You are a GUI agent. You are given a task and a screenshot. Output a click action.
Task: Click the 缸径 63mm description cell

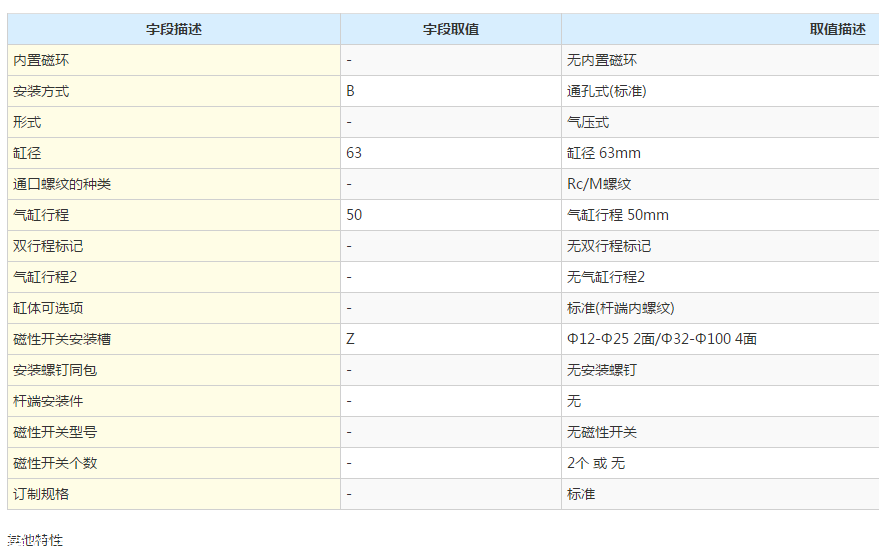pyautogui.click(x=604, y=153)
